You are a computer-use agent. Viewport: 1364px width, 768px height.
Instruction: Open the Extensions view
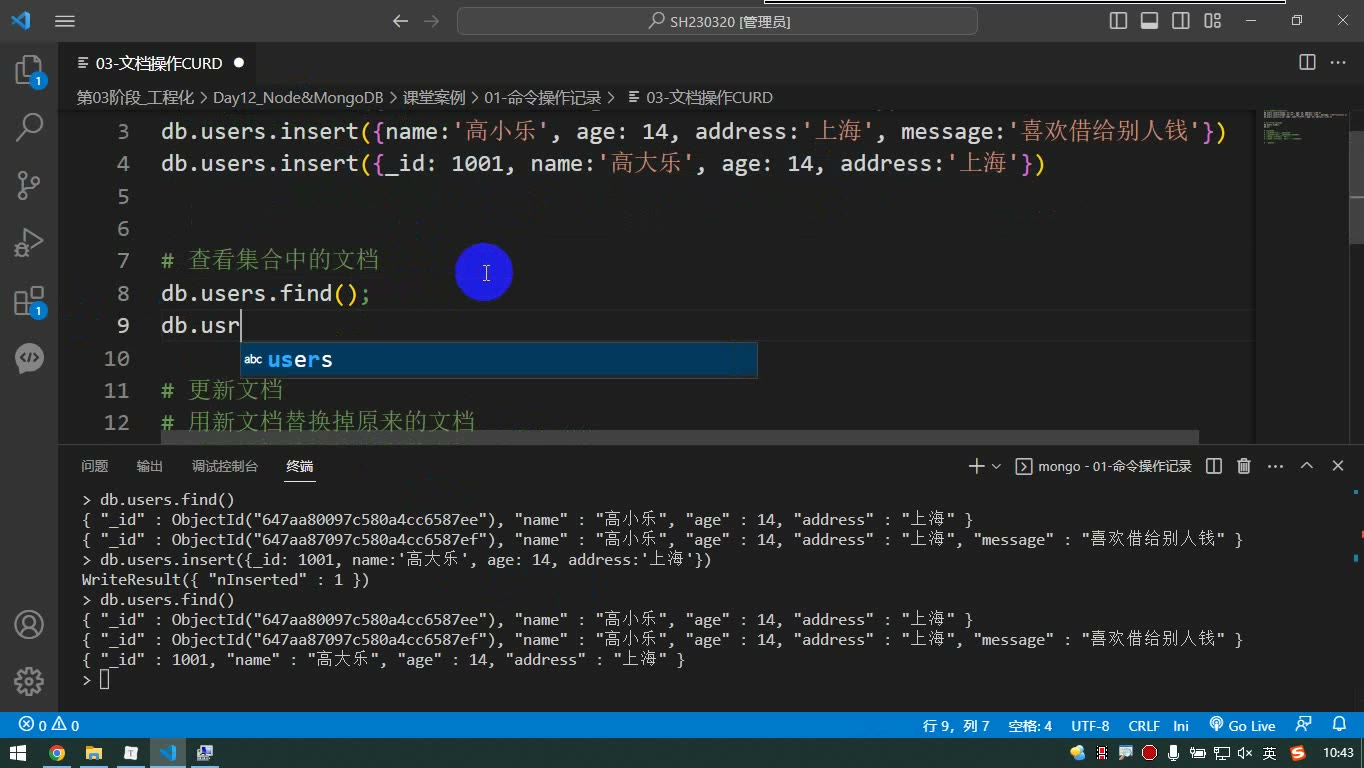(29, 302)
